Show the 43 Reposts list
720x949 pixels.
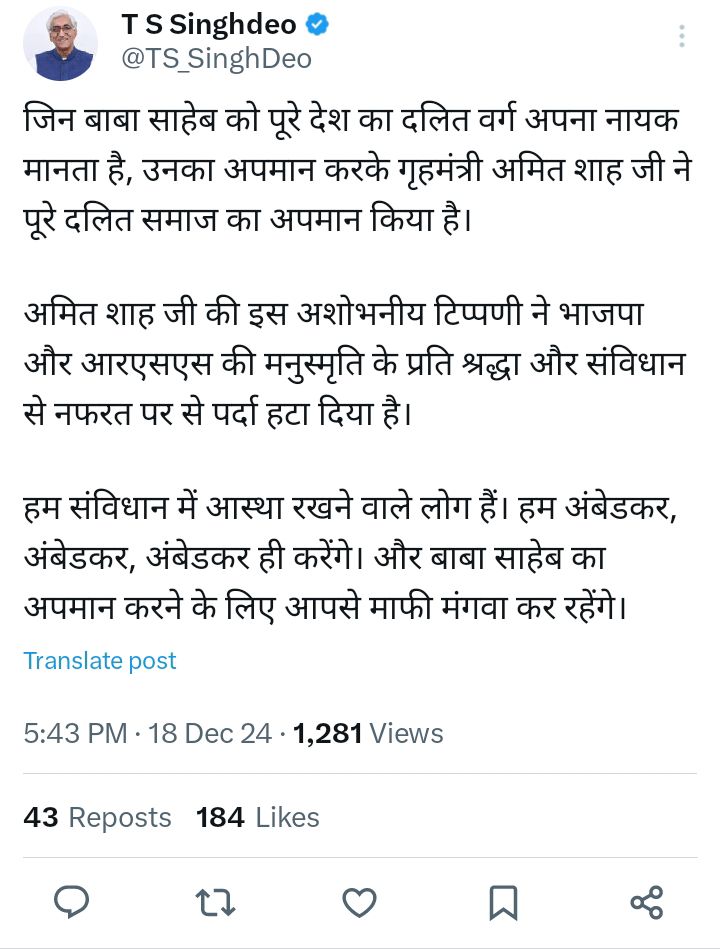click(97, 817)
